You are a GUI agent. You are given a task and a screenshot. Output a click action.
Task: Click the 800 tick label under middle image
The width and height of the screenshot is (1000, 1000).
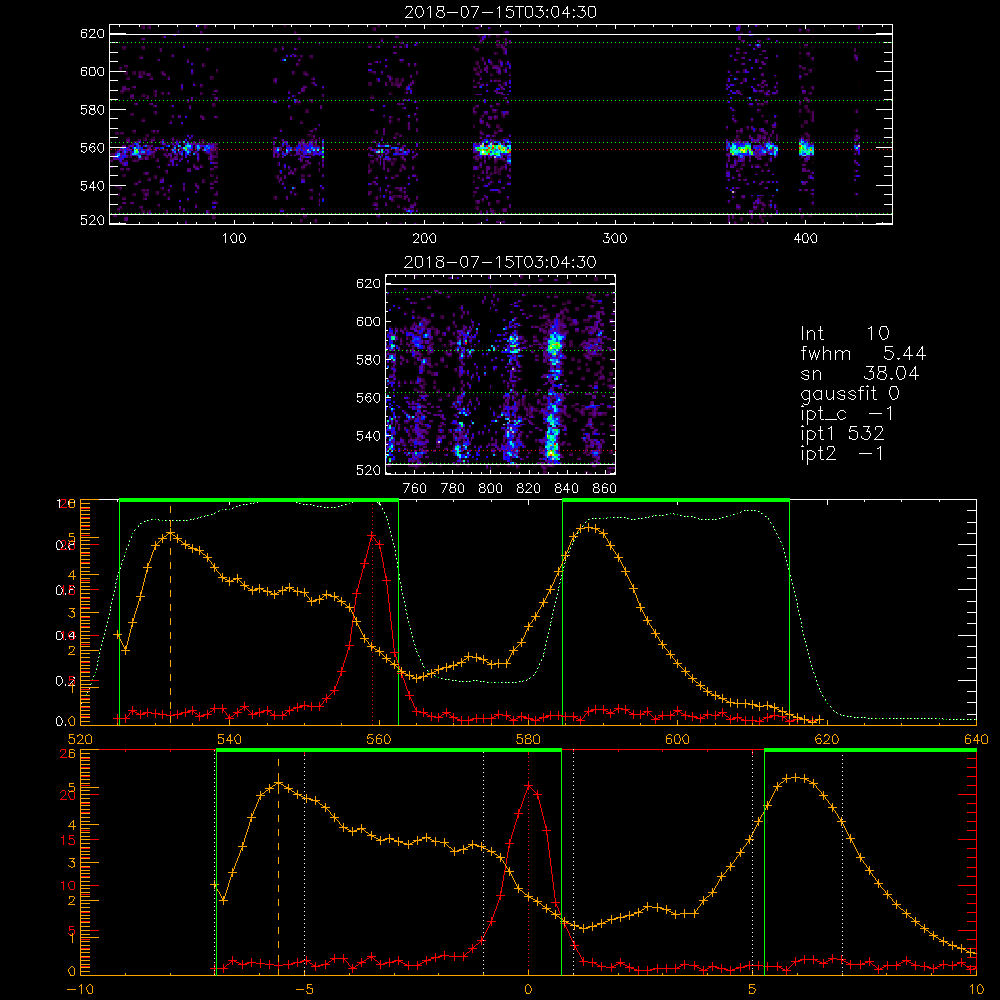pyautogui.click(x=490, y=489)
